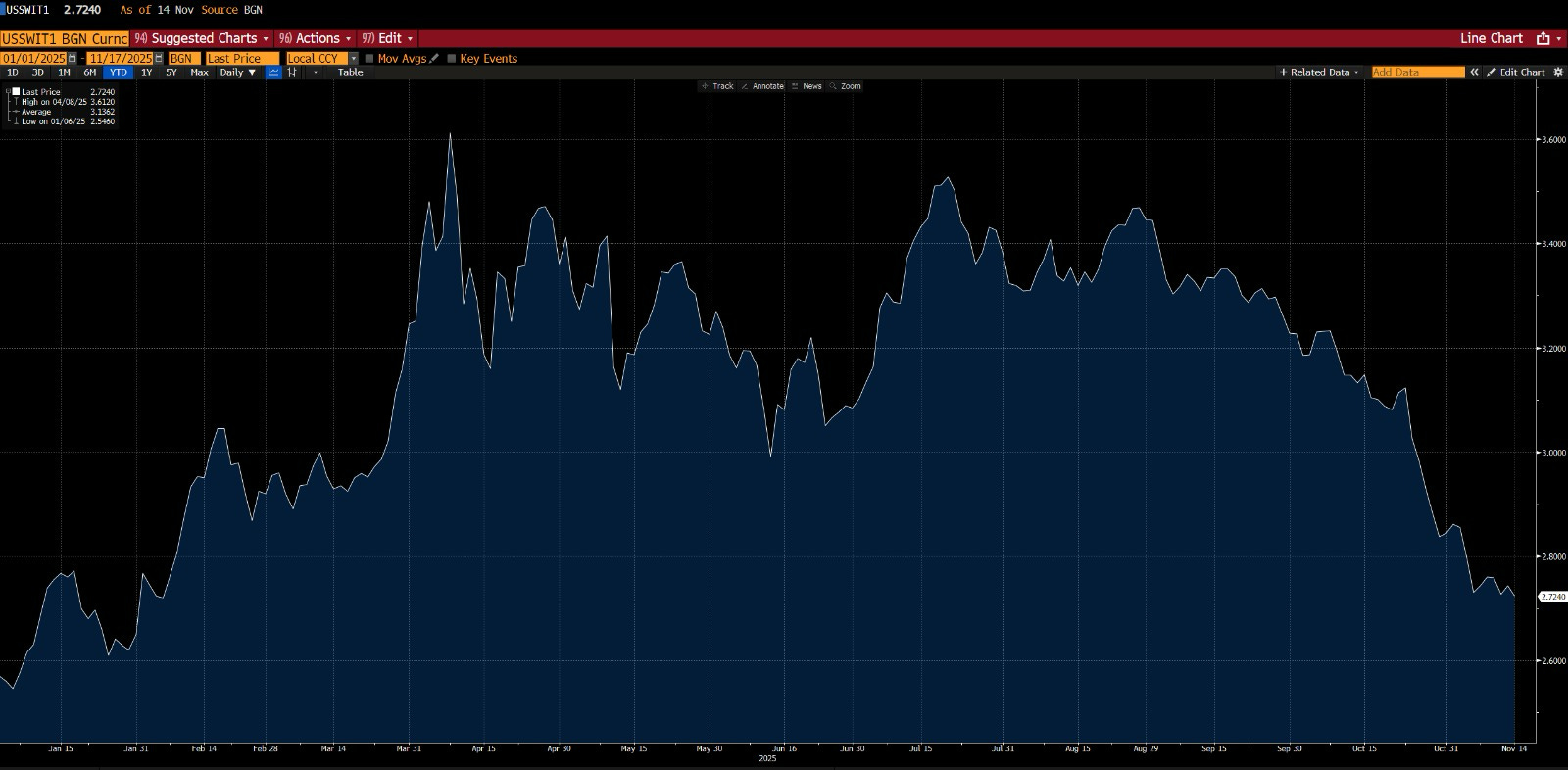The width and height of the screenshot is (1568, 770).
Task: Select the line chart style icon
Action: (273, 72)
